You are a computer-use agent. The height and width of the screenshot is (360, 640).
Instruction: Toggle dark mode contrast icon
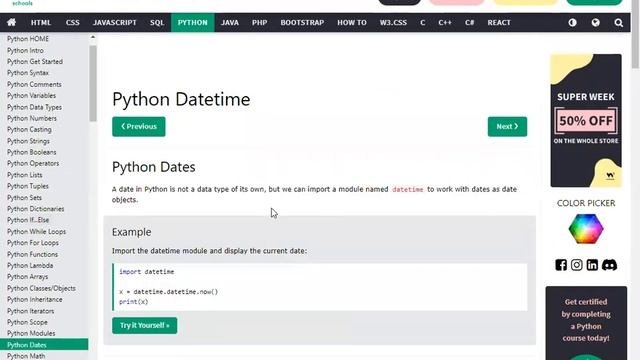click(572, 22)
